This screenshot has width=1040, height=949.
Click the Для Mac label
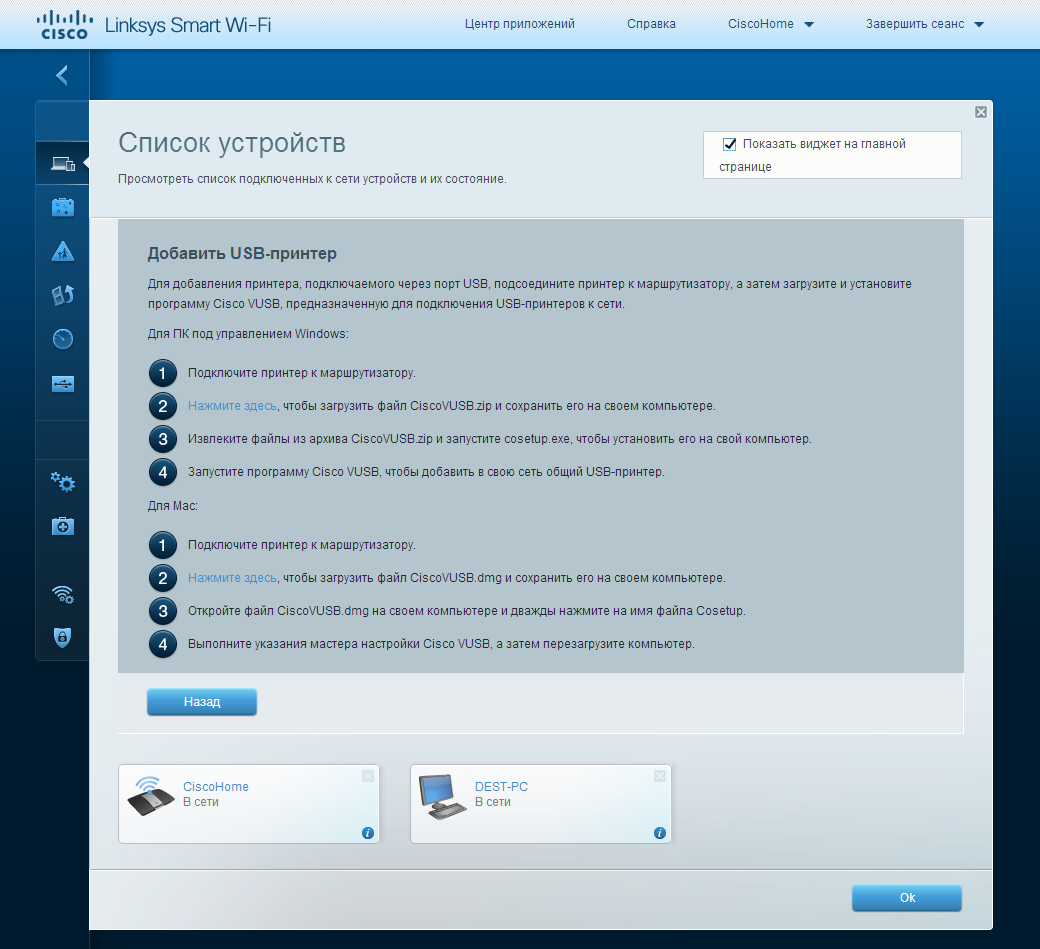click(x=172, y=505)
